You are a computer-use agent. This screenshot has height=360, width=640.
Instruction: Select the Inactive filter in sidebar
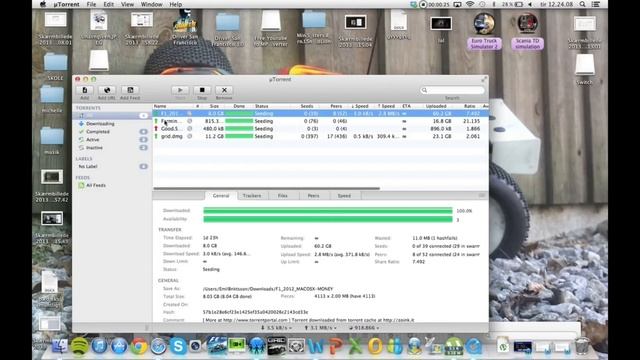(x=94, y=148)
